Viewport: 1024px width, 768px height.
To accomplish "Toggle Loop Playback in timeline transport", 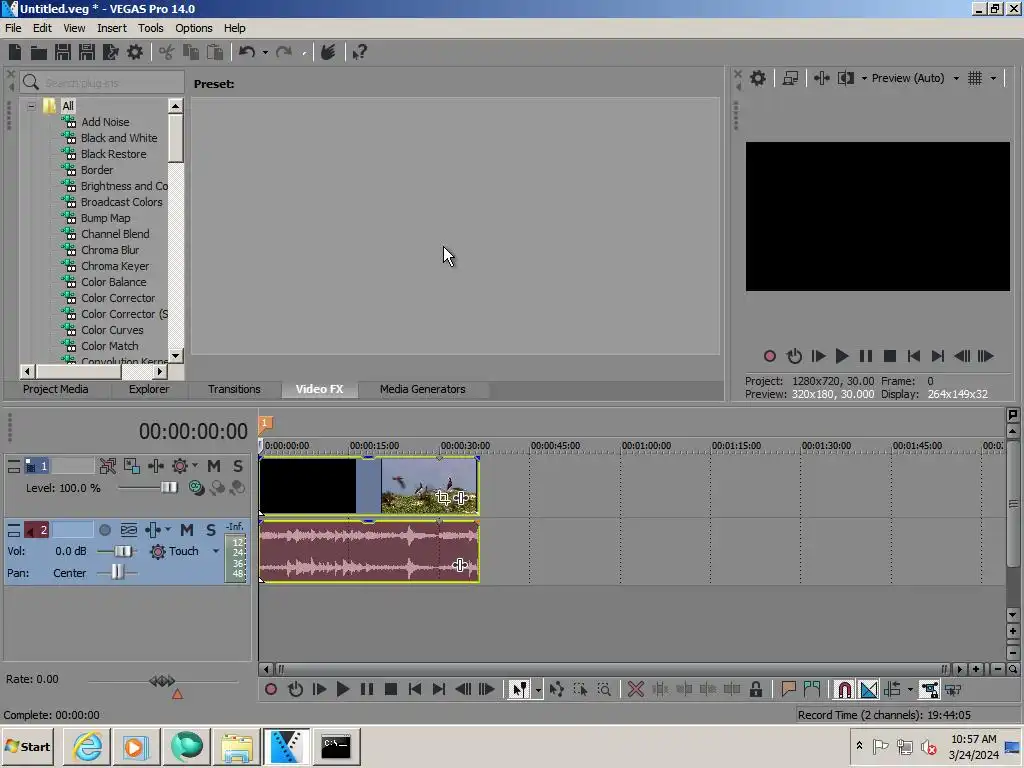I will [x=295, y=689].
